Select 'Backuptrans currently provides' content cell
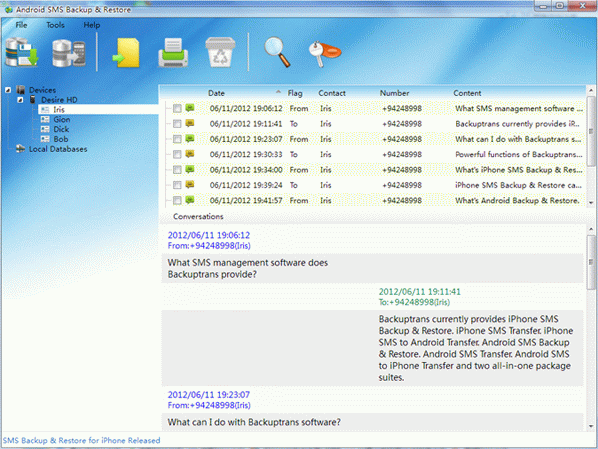Viewport: 598px width, 449px height. [517, 124]
